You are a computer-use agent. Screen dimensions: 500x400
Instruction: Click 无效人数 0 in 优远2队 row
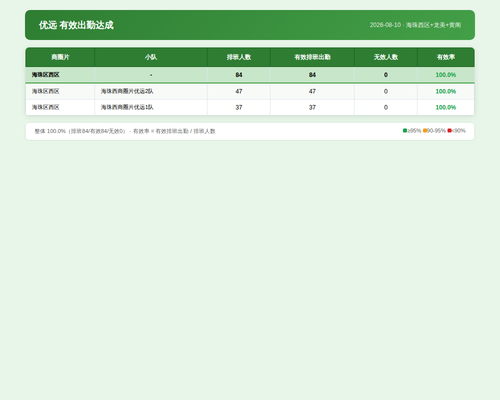pyautogui.click(x=386, y=91)
